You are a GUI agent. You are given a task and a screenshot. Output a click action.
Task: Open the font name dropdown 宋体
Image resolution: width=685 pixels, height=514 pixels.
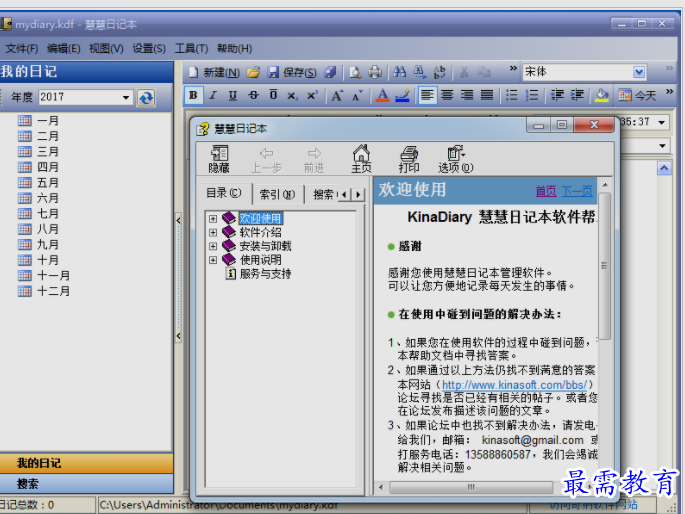click(x=639, y=72)
